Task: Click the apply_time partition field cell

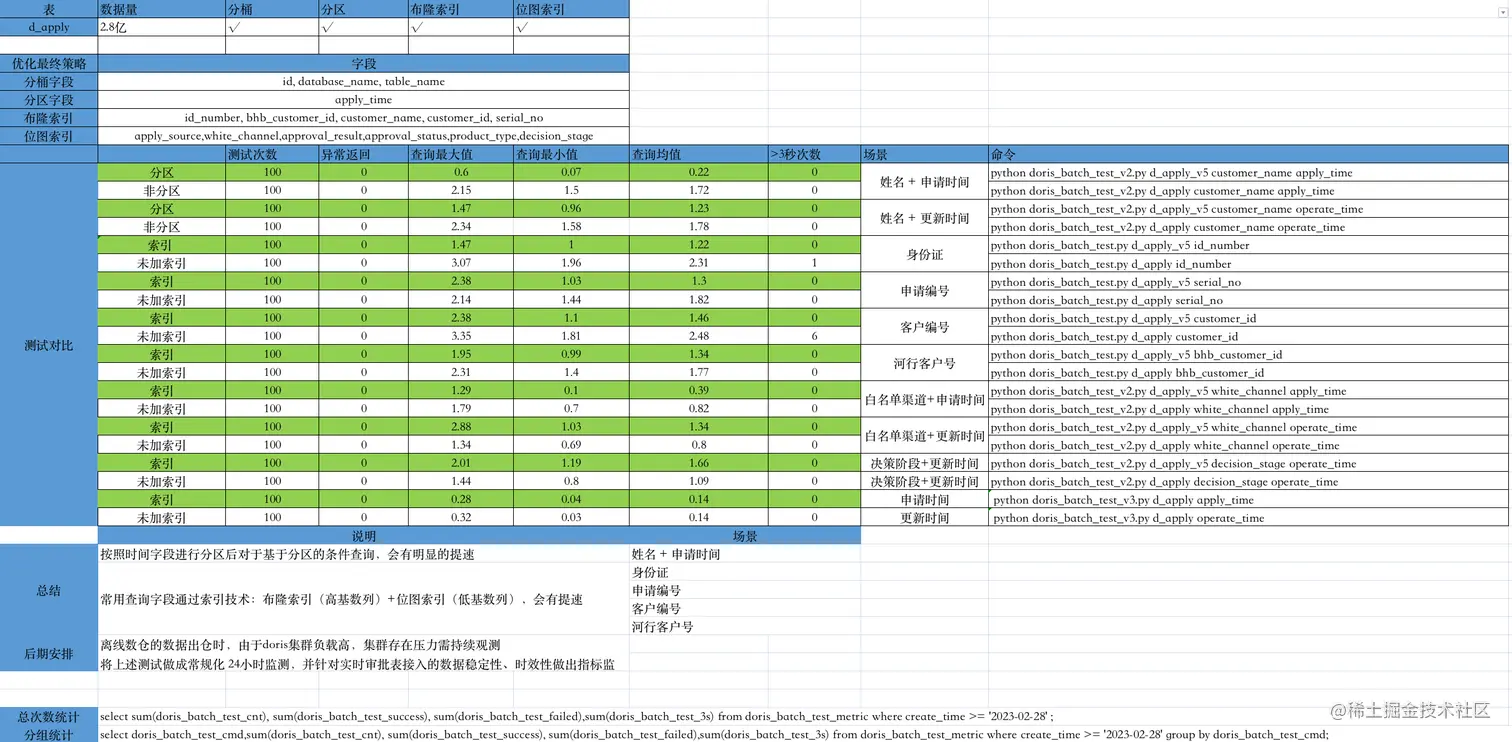Action: (364, 99)
